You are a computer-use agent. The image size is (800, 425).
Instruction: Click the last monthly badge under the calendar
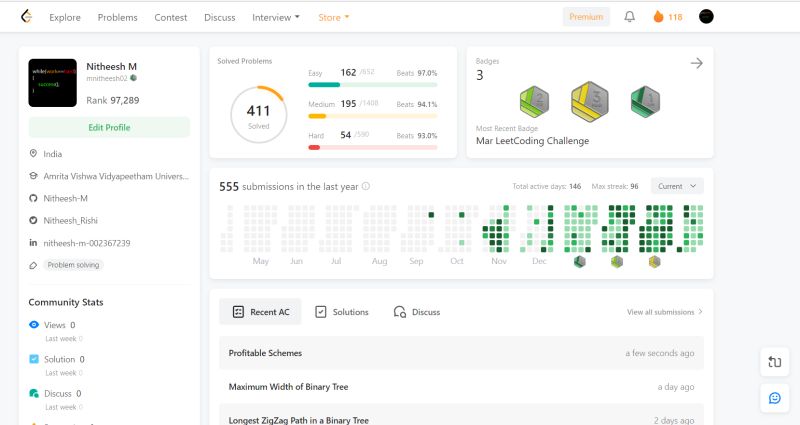tap(655, 262)
